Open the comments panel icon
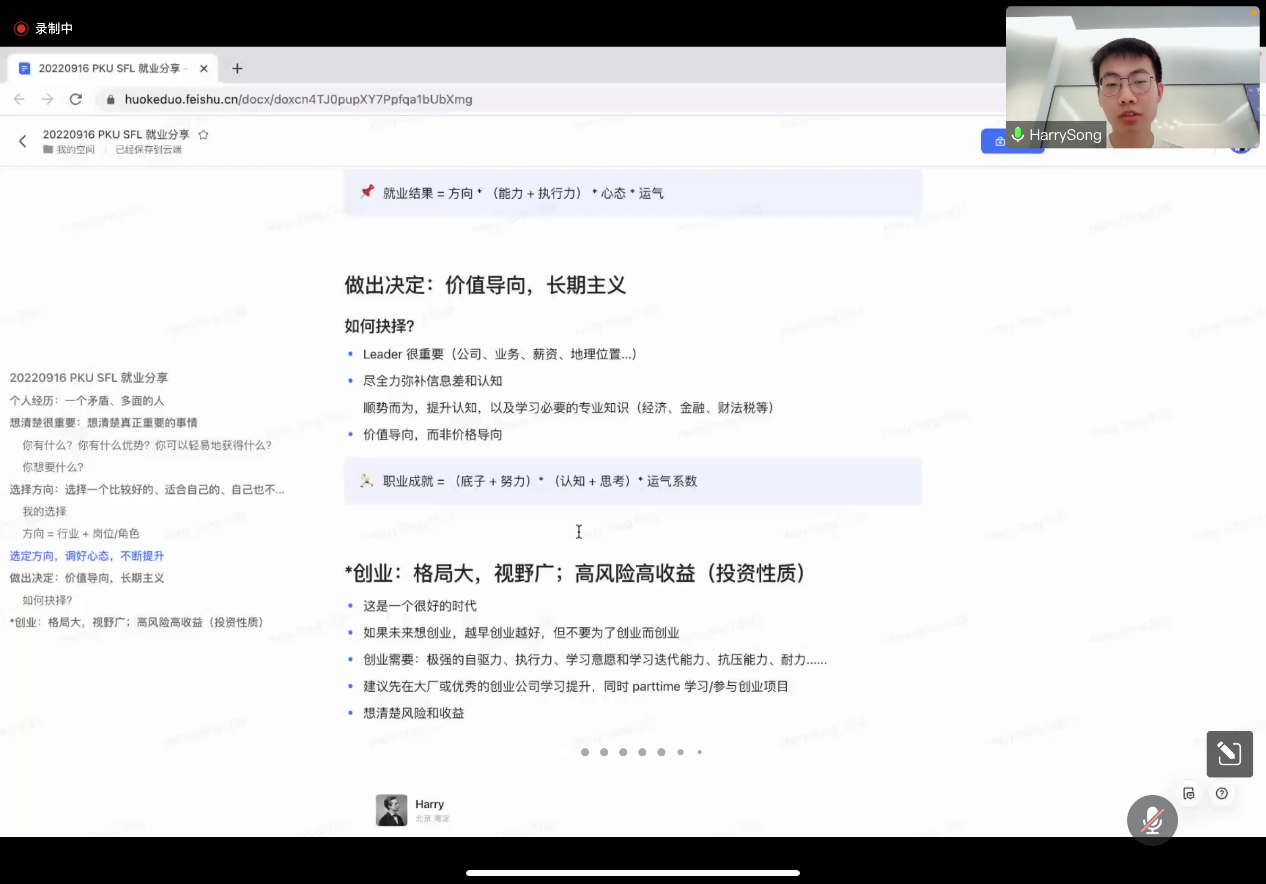Screen dimensions: 1266x884 (1188, 793)
